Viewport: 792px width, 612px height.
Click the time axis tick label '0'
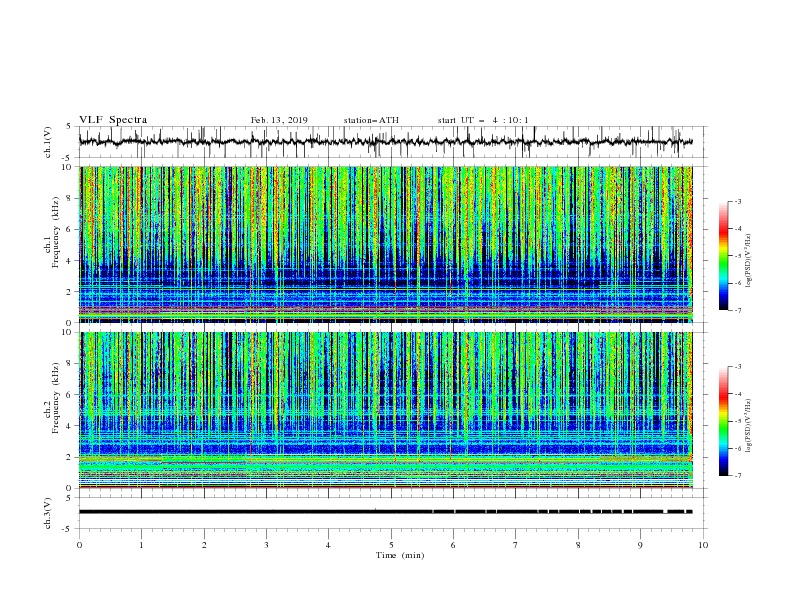pyautogui.click(x=79, y=545)
